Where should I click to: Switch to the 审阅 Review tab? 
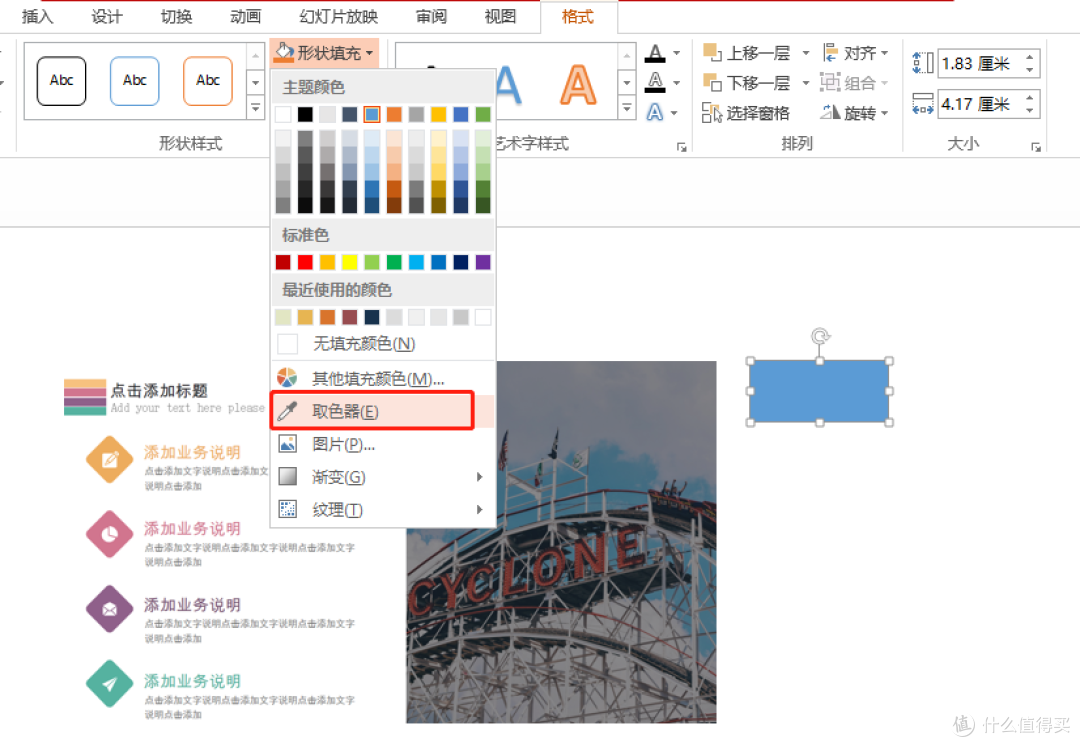(431, 17)
